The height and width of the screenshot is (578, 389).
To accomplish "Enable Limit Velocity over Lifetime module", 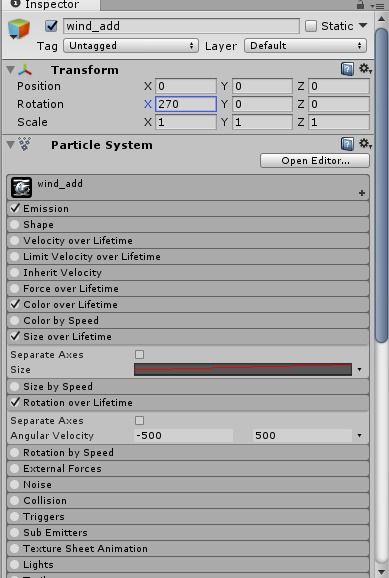I will 15,256.
